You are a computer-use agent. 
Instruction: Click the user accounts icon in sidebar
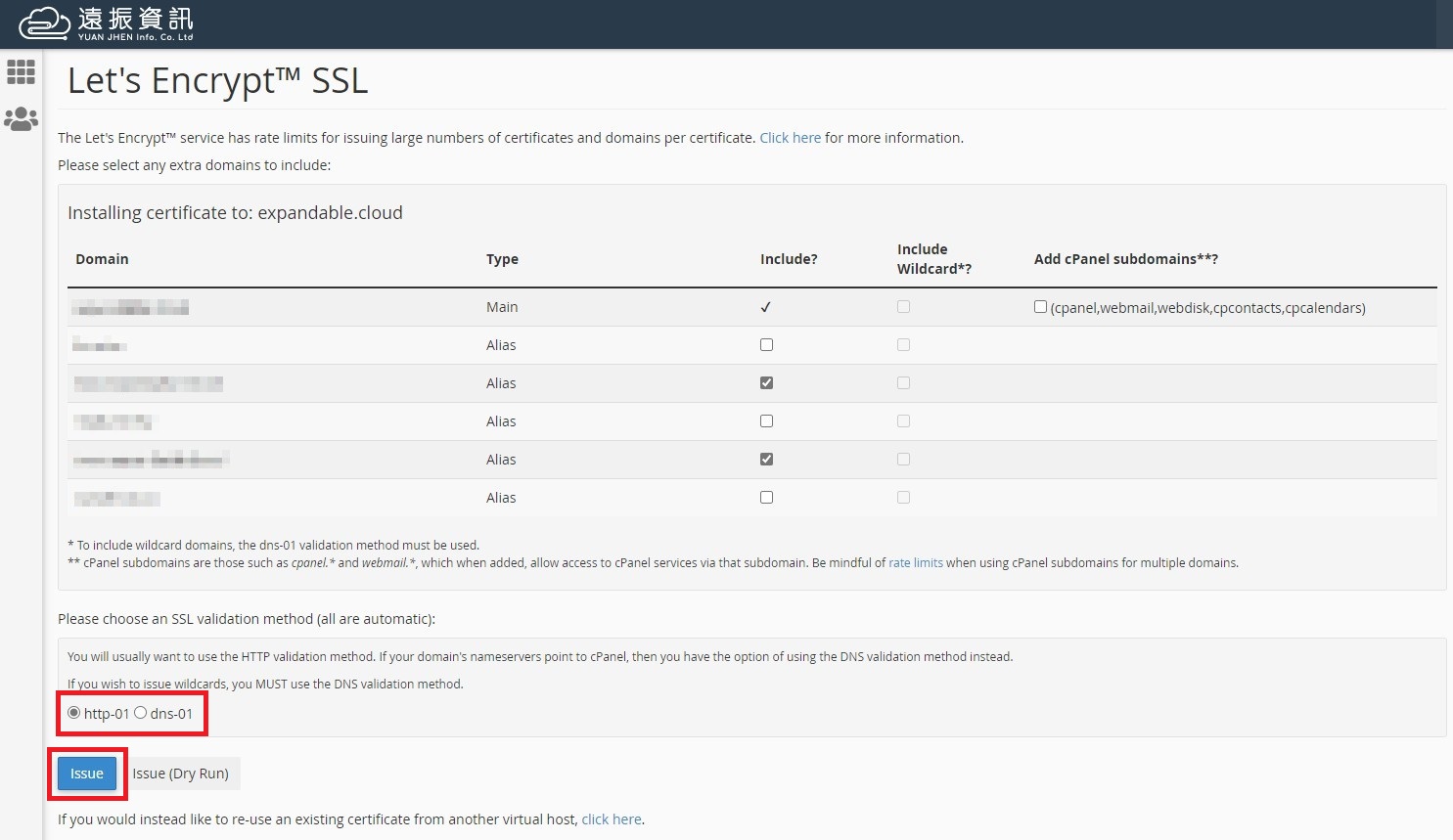[20, 118]
